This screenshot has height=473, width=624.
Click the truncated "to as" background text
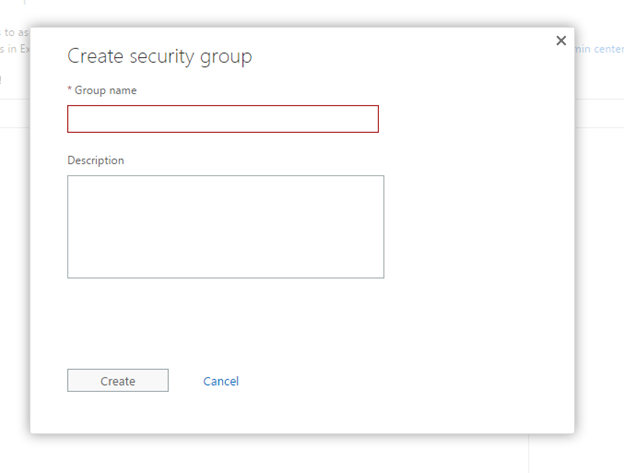14,32
